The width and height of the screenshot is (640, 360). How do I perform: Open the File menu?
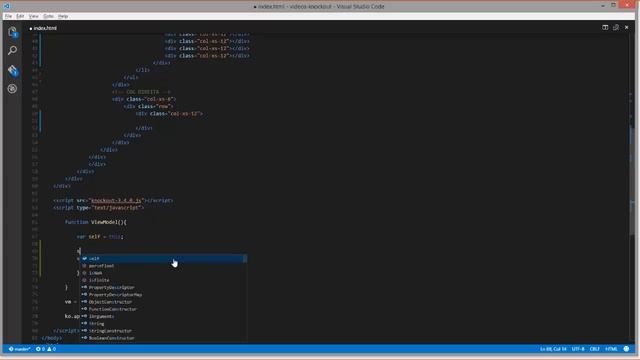pos(8,16)
